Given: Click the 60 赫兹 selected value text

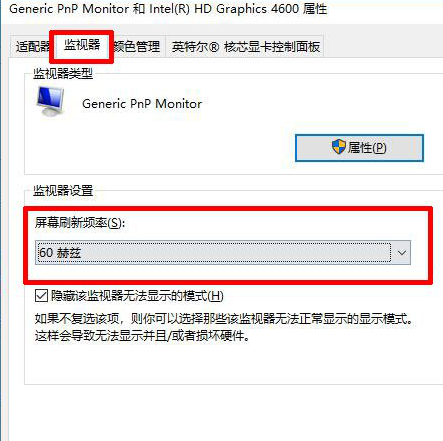Looking at the screenshot, I should coord(60,253).
